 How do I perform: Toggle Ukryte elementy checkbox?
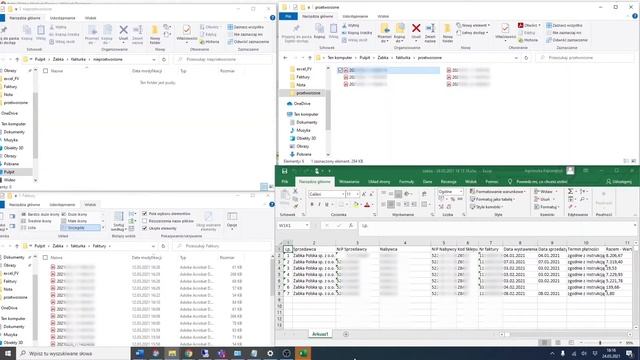pyautogui.click(x=144, y=228)
